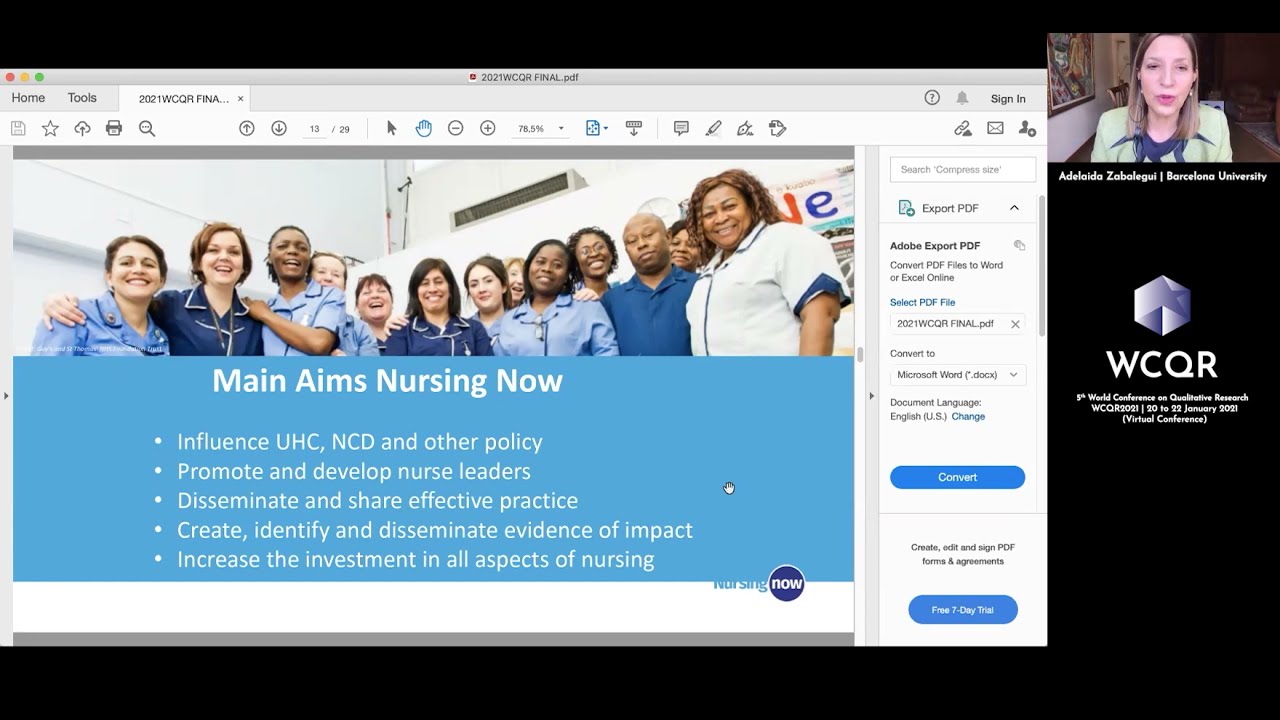Click the Select PDF File link

pos(922,302)
